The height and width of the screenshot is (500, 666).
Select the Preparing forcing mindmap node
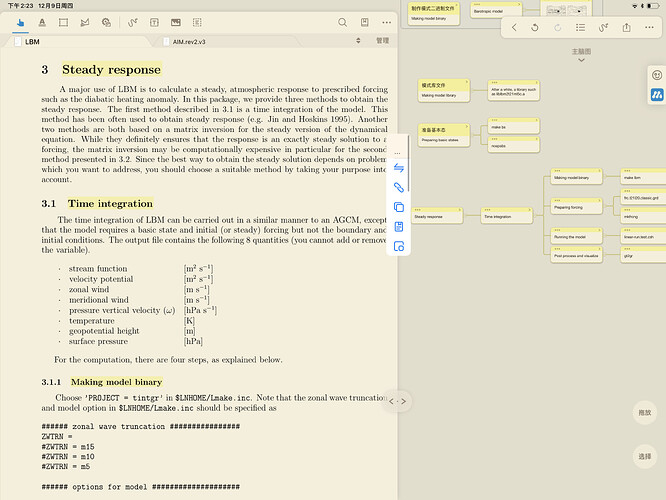(x=576, y=206)
